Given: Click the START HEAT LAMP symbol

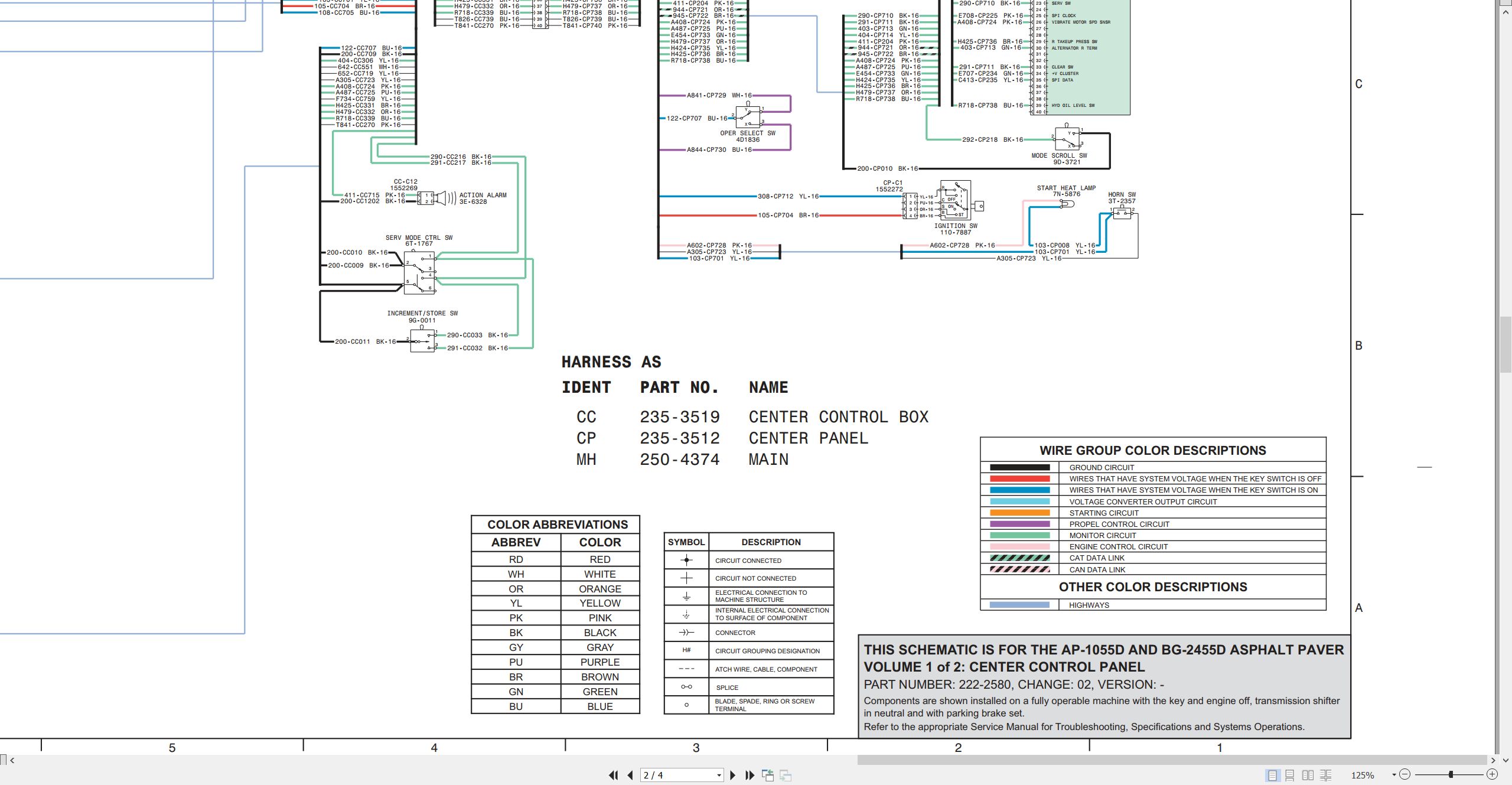Looking at the screenshot, I should 1067,203.
